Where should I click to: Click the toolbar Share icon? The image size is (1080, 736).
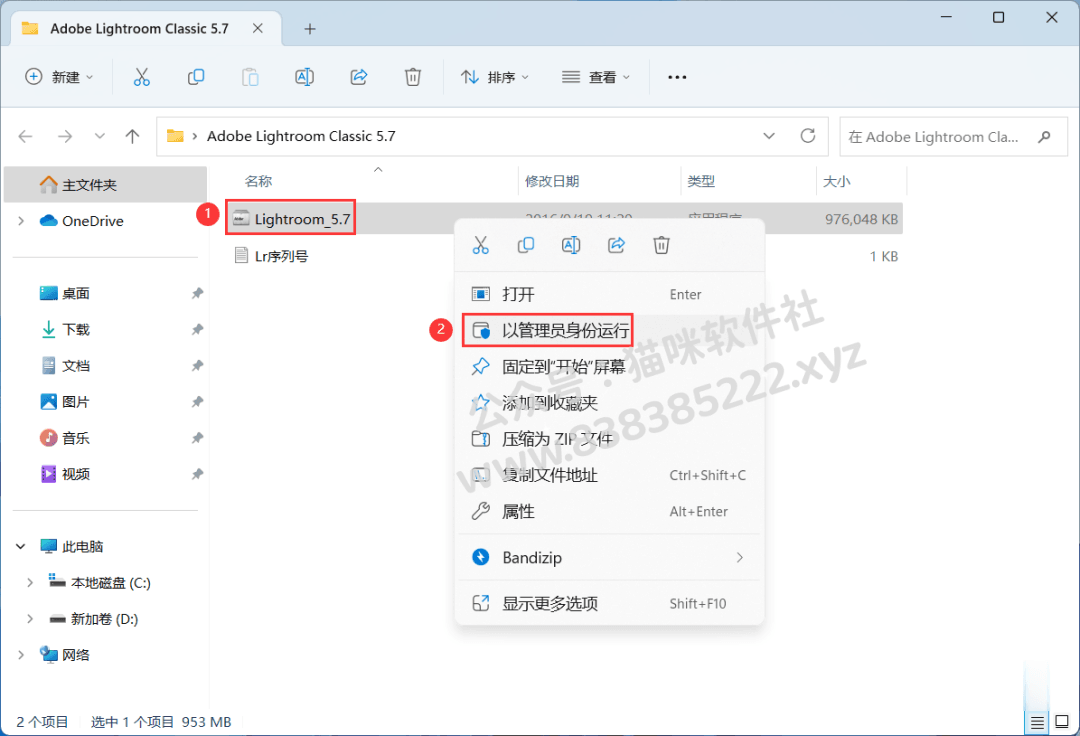359,77
